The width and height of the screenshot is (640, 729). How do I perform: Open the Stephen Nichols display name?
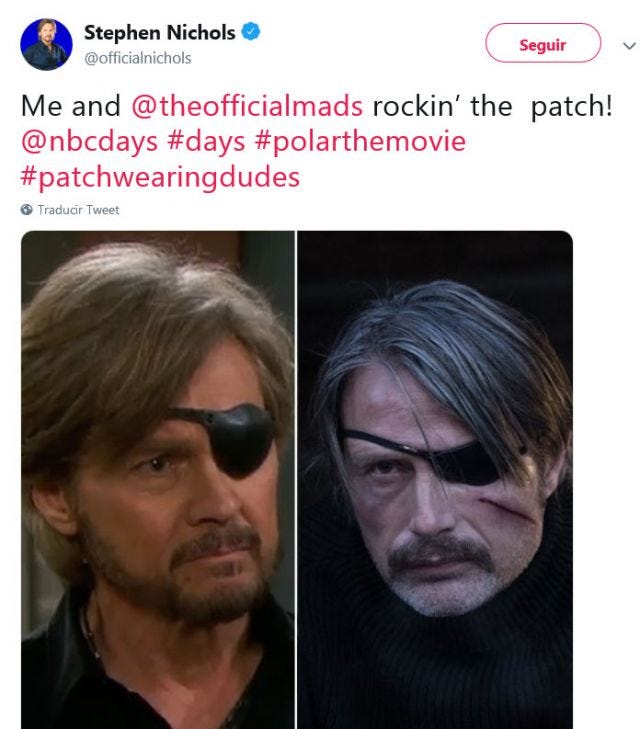click(159, 33)
